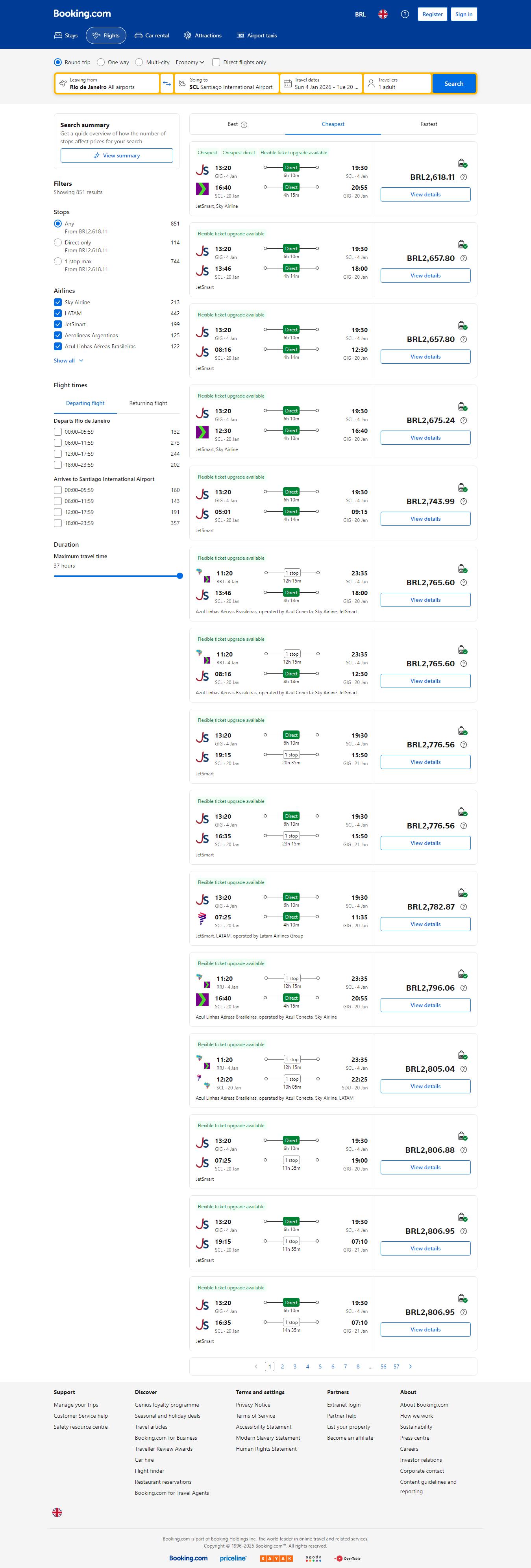Viewport: 531px width, 1568px height.
Task: Switch to the Returning flight tab
Action: (x=148, y=403)
